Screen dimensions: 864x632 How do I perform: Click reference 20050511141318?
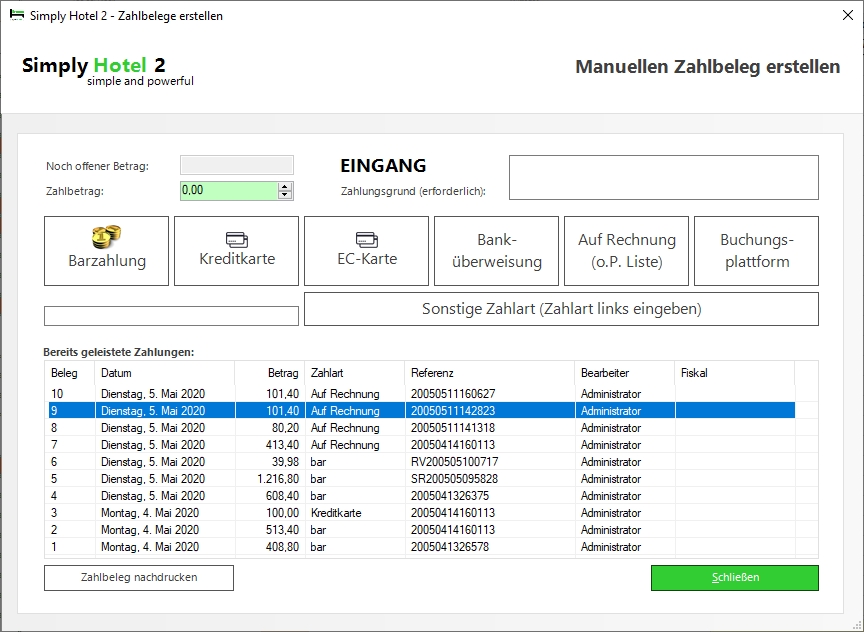coord(453,428)
